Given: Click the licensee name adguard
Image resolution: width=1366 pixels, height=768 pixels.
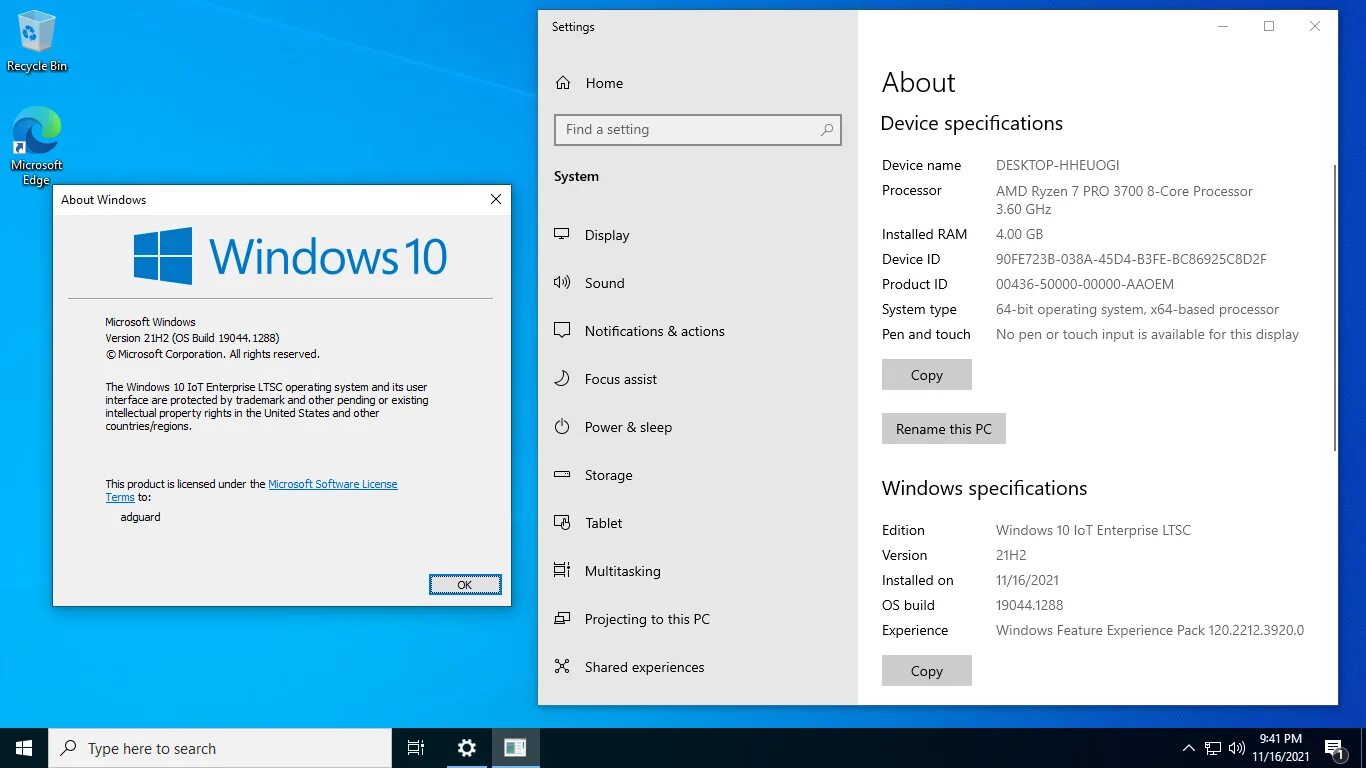Looking at the screenshot, I should 140,517.
